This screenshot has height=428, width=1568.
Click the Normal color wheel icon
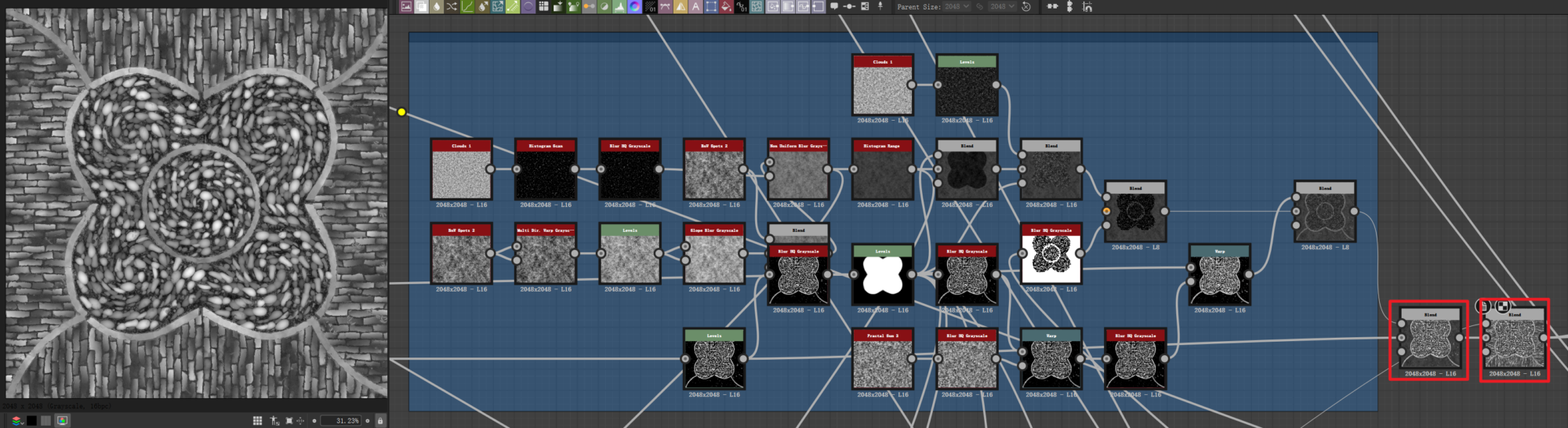coord(634,6)
